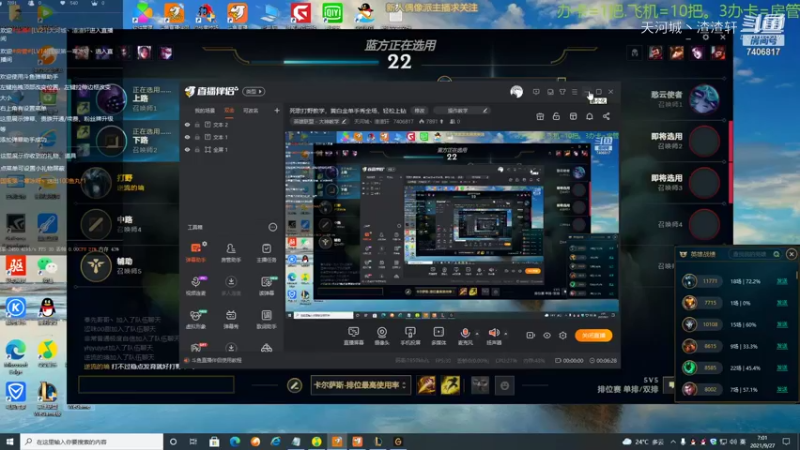Viewport: 800px width, 450px height.
Task: Open the 主播任务 tool
Action: (x=266, y=253)
